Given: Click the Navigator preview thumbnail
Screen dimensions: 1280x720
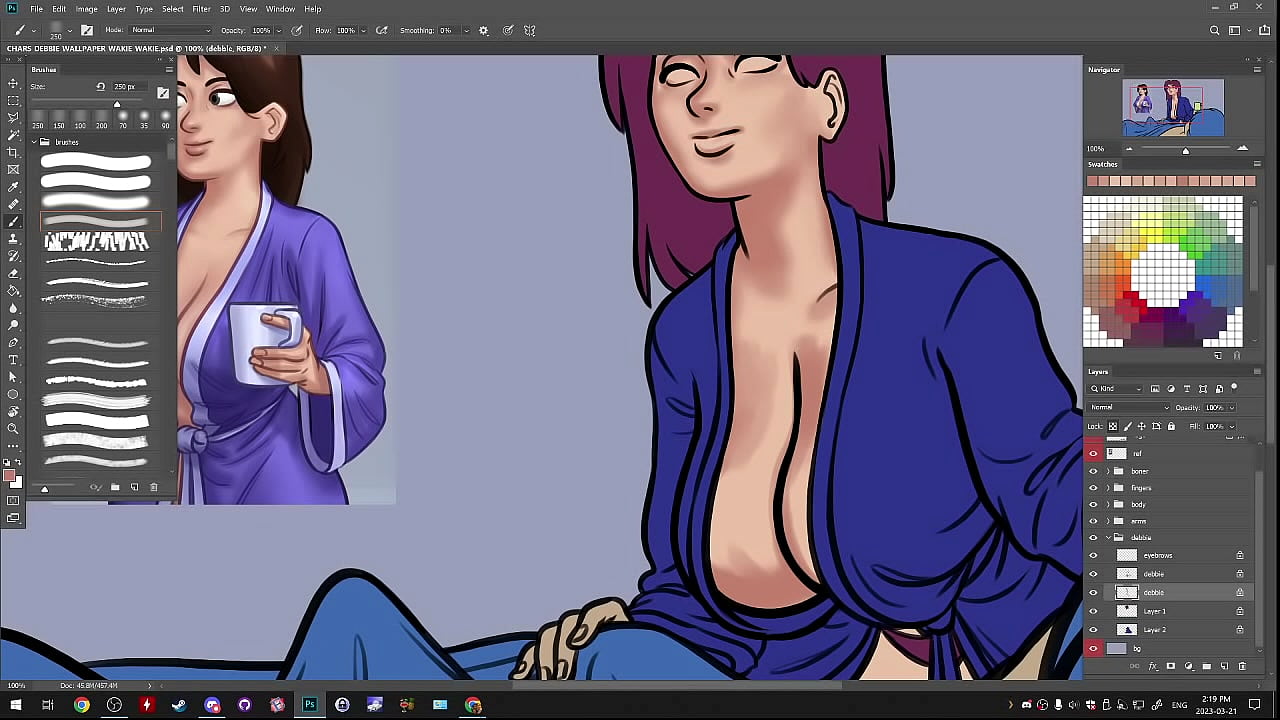Looking at the screenshot, I should click(x=1172, y=108).
